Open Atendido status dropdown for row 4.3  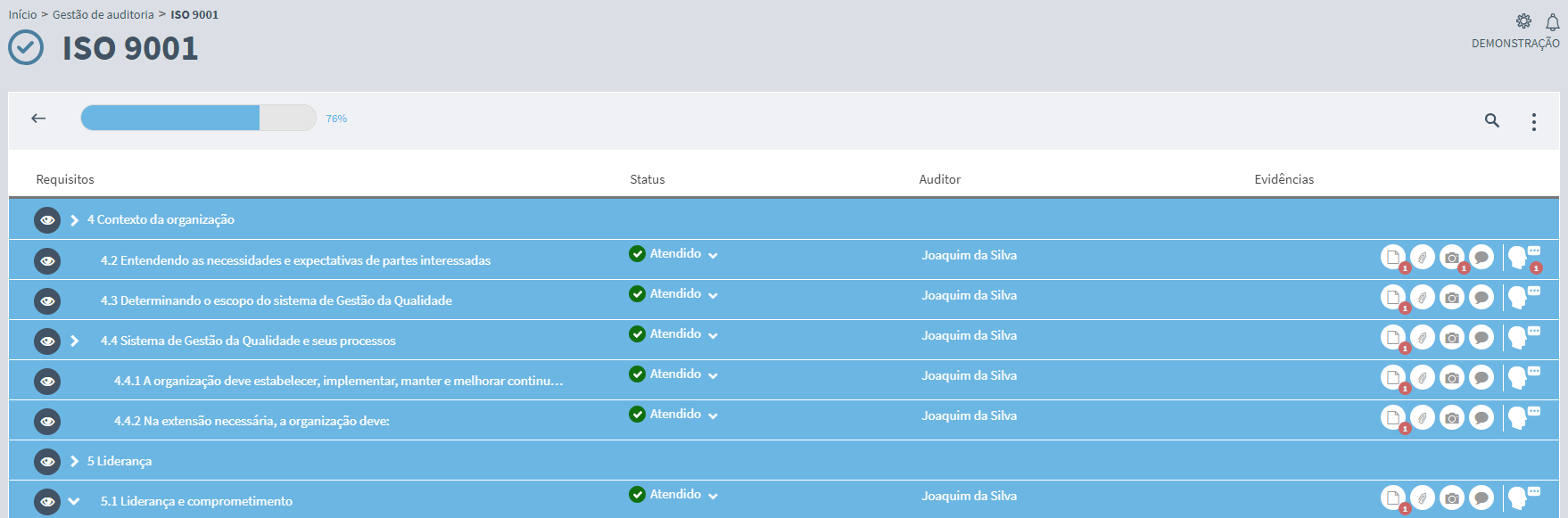point(673,294)
